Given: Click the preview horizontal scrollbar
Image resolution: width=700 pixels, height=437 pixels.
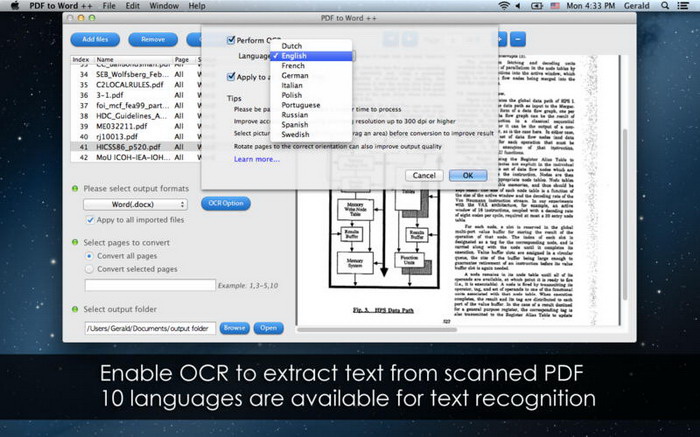Looking at the screenshot, I should coord(377,330).
